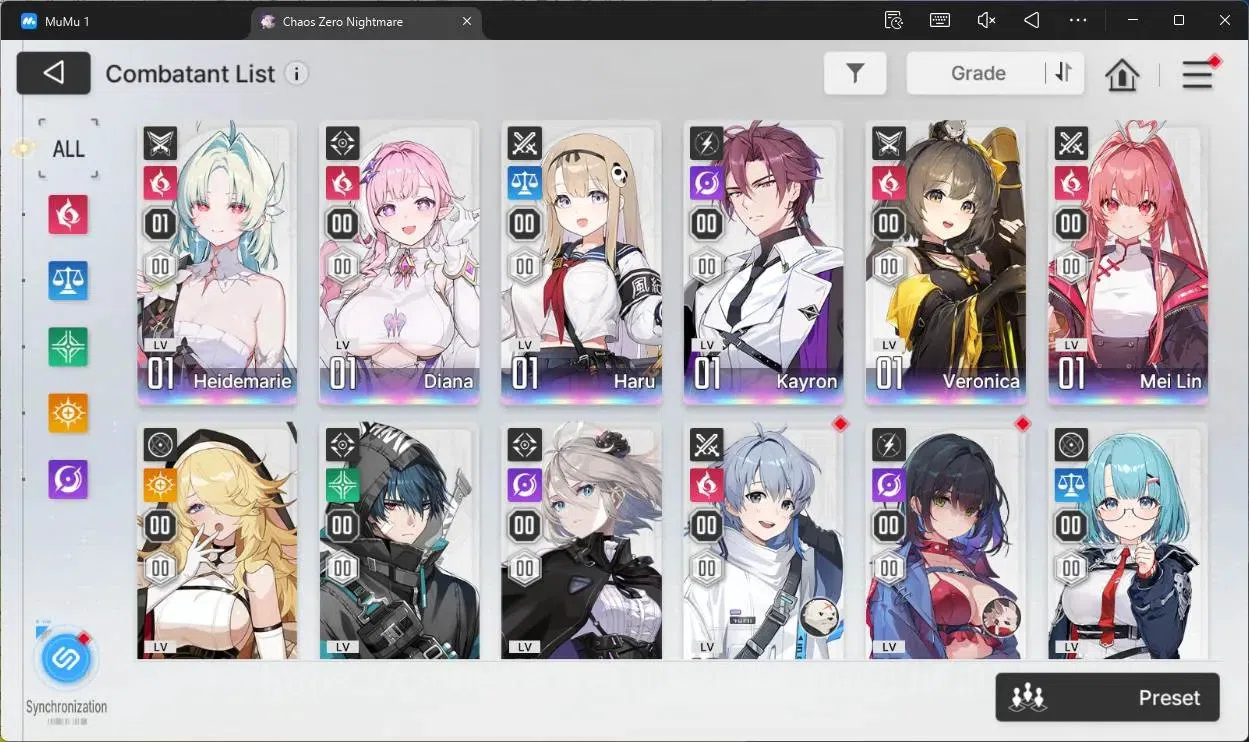The image size is (1249, 742).
Task: Open the Combatant List info icon
Action: point(296,73)
